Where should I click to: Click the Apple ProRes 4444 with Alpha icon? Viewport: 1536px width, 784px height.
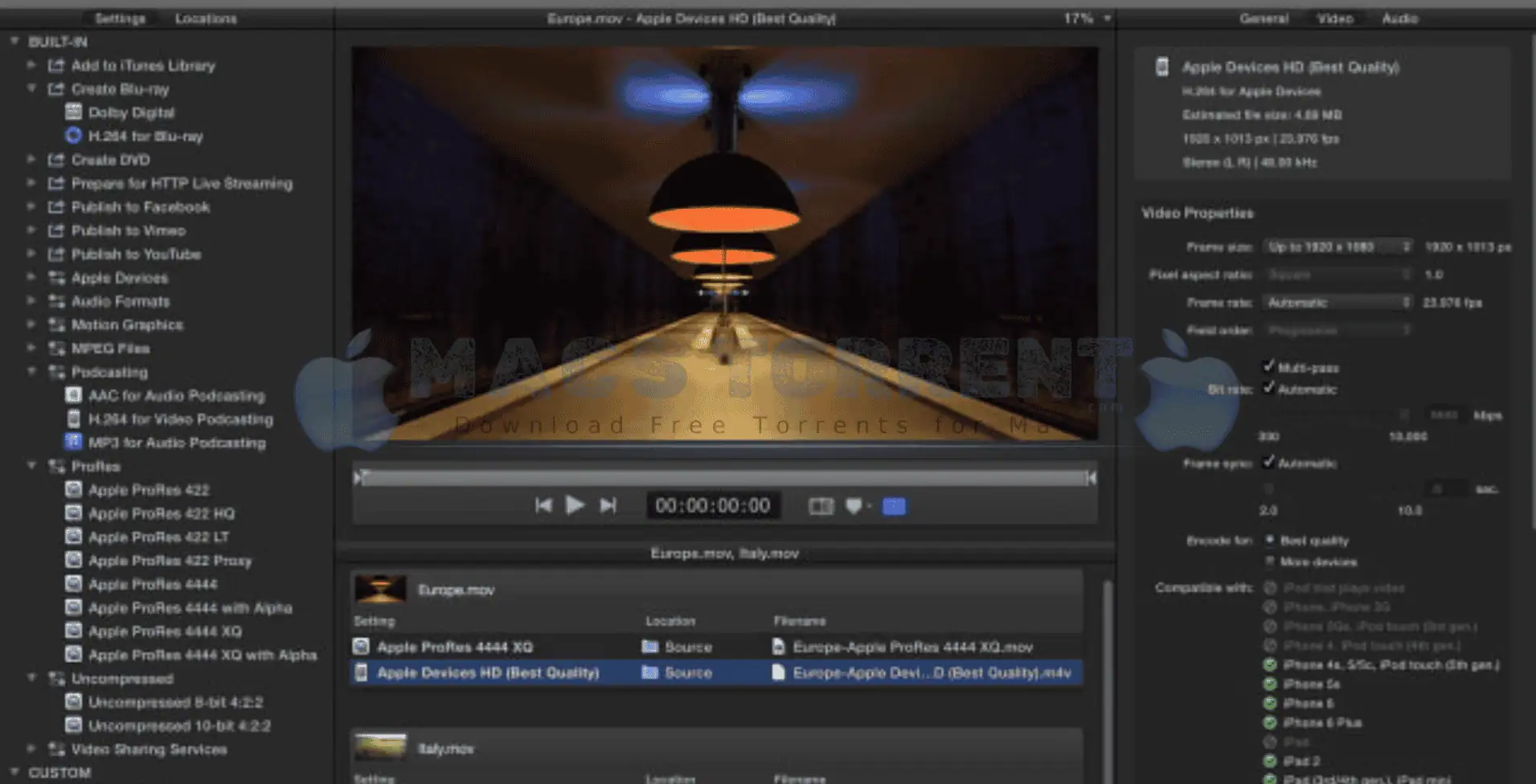point(73,607)
